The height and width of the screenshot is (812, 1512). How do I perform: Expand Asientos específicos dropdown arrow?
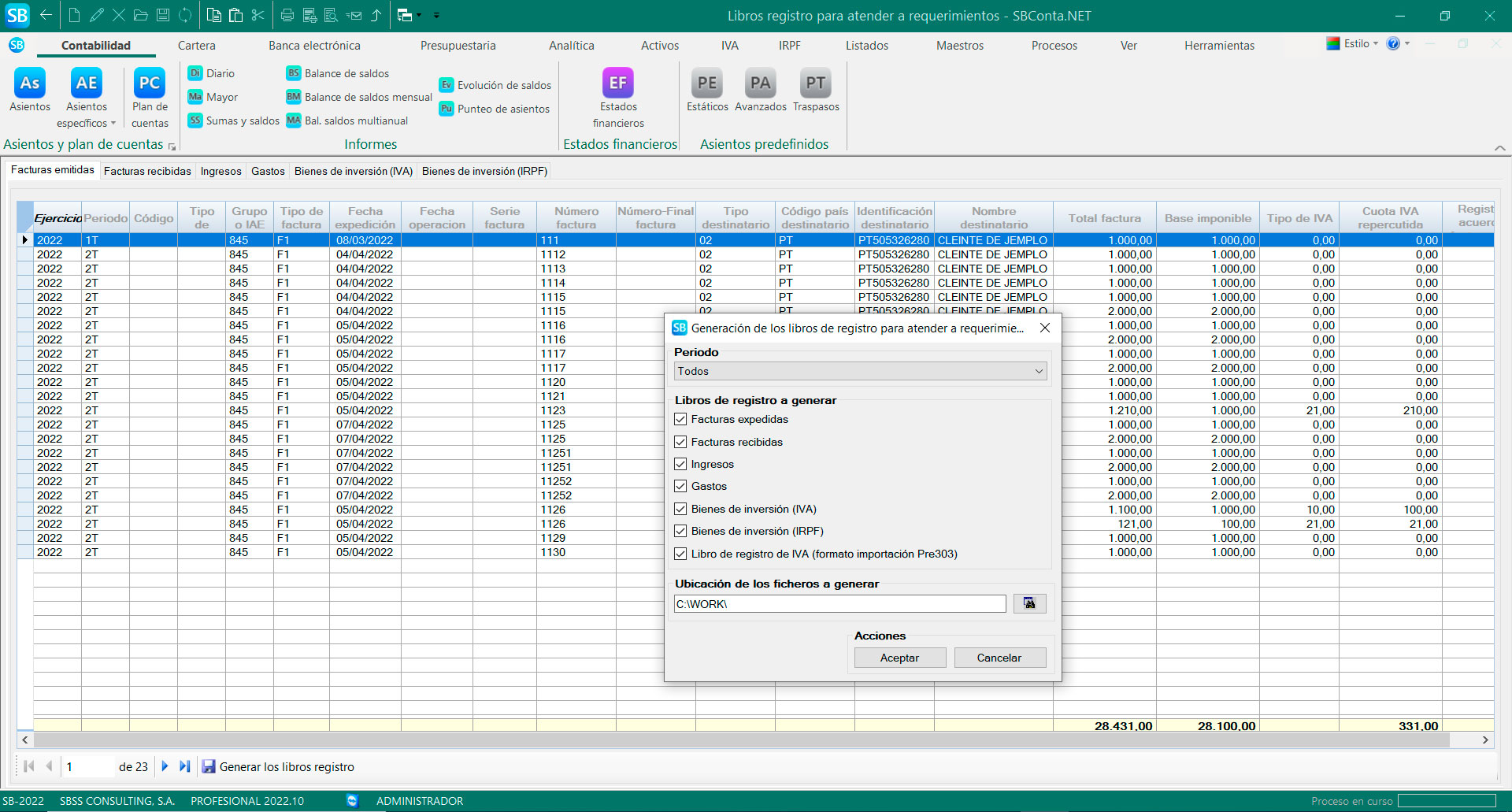pos(113,124)
